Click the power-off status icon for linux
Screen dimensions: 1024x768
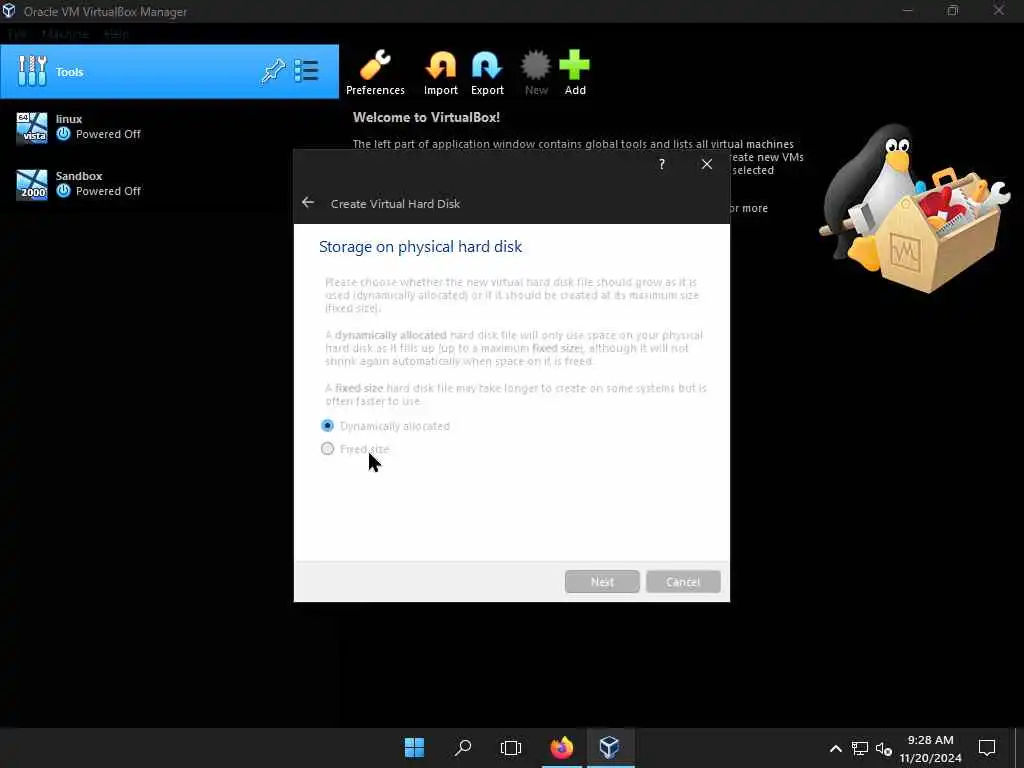[63, 134]
